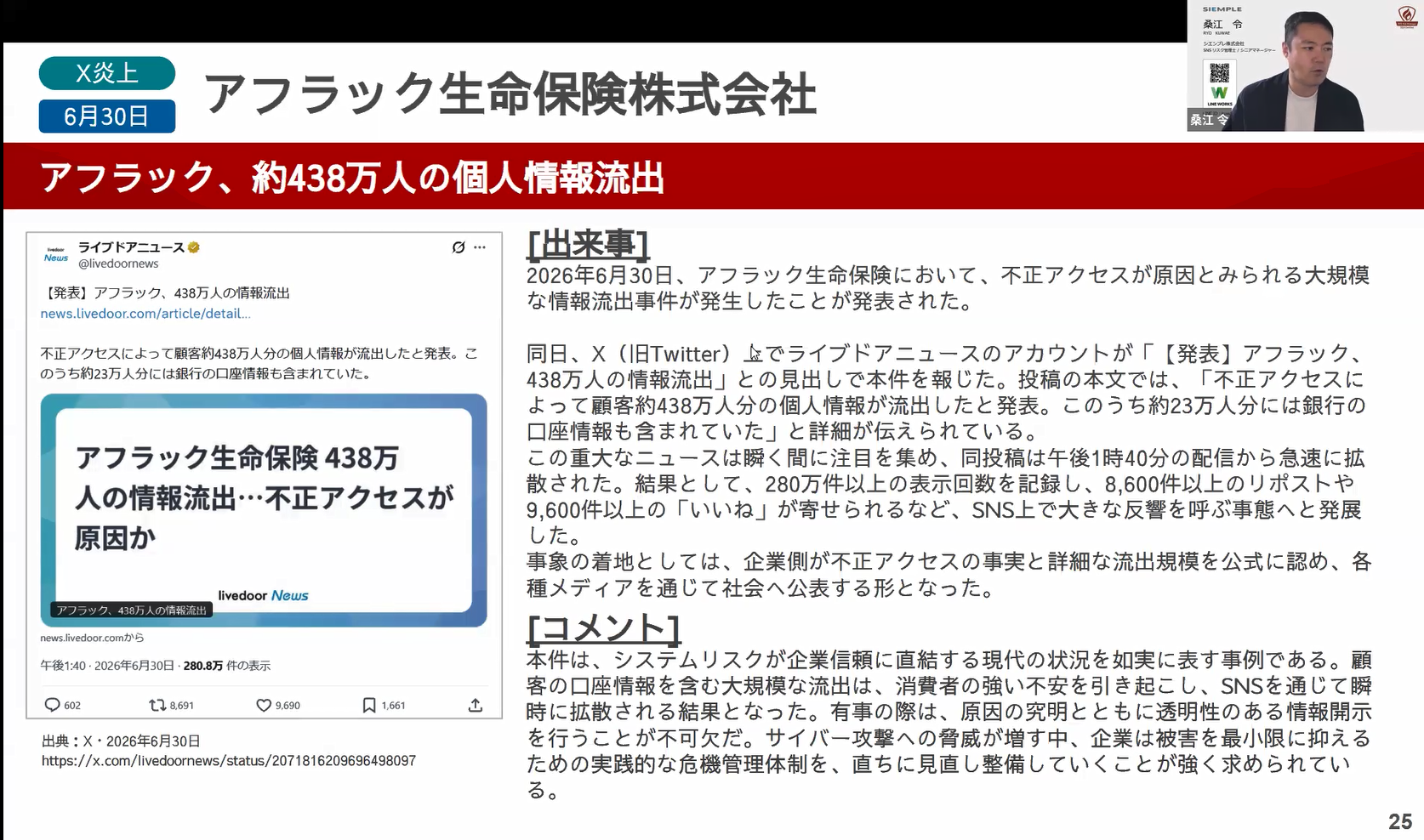The image size is (1424, 840).
Task: Click the repost icon showing 8,691
Action: [157, 705]
